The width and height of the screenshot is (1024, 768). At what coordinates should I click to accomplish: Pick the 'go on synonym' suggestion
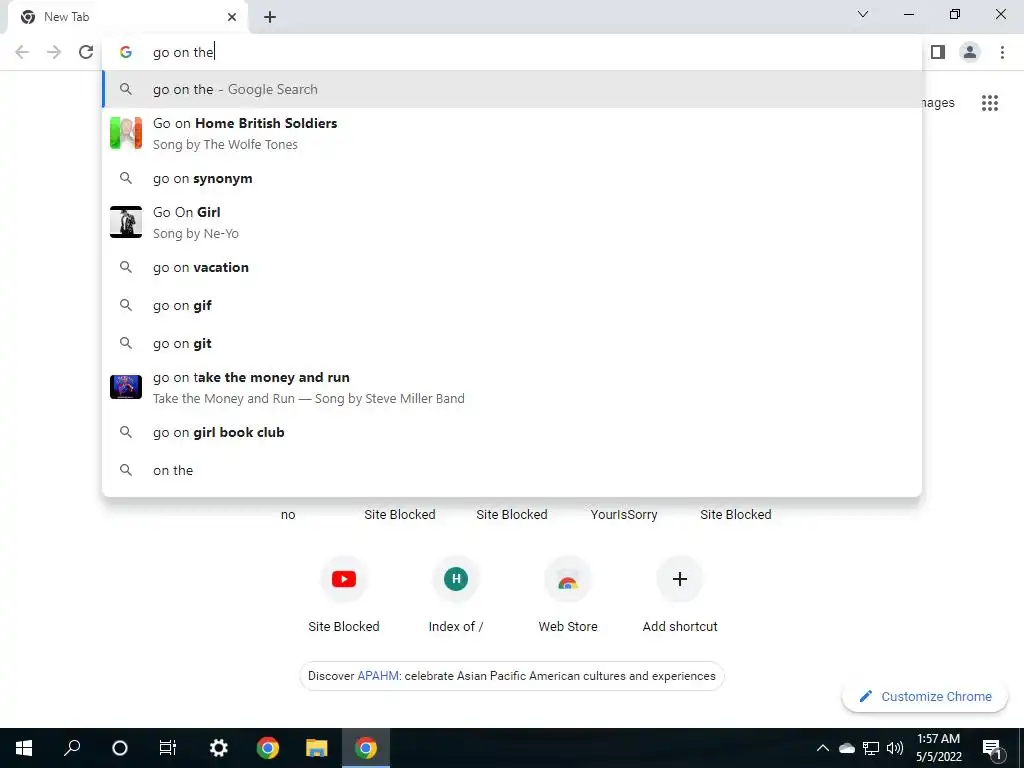pyautogui.click(x=512, y=178)
